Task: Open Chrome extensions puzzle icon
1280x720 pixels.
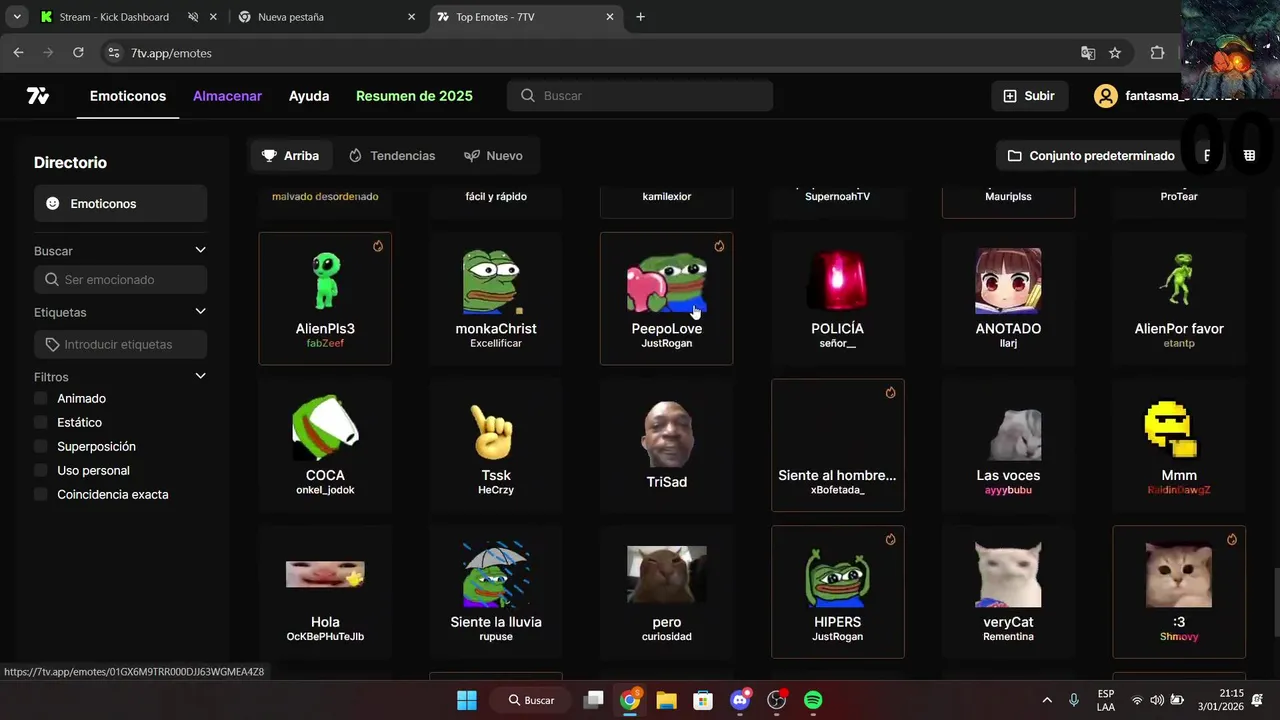Action: pos(1157,53)
